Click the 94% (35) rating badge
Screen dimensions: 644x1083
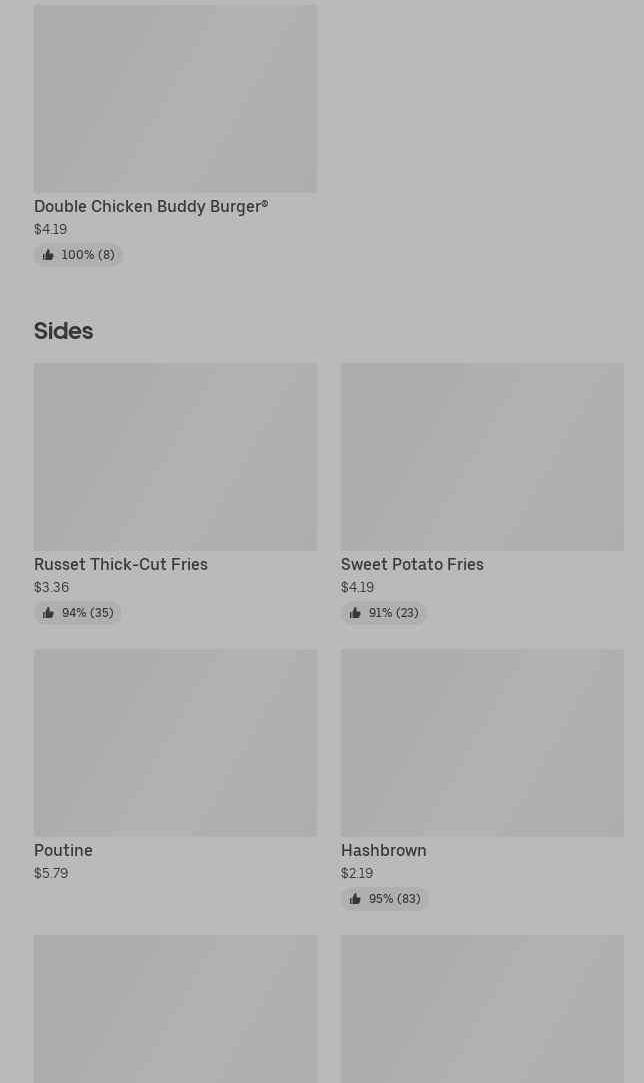77,613
